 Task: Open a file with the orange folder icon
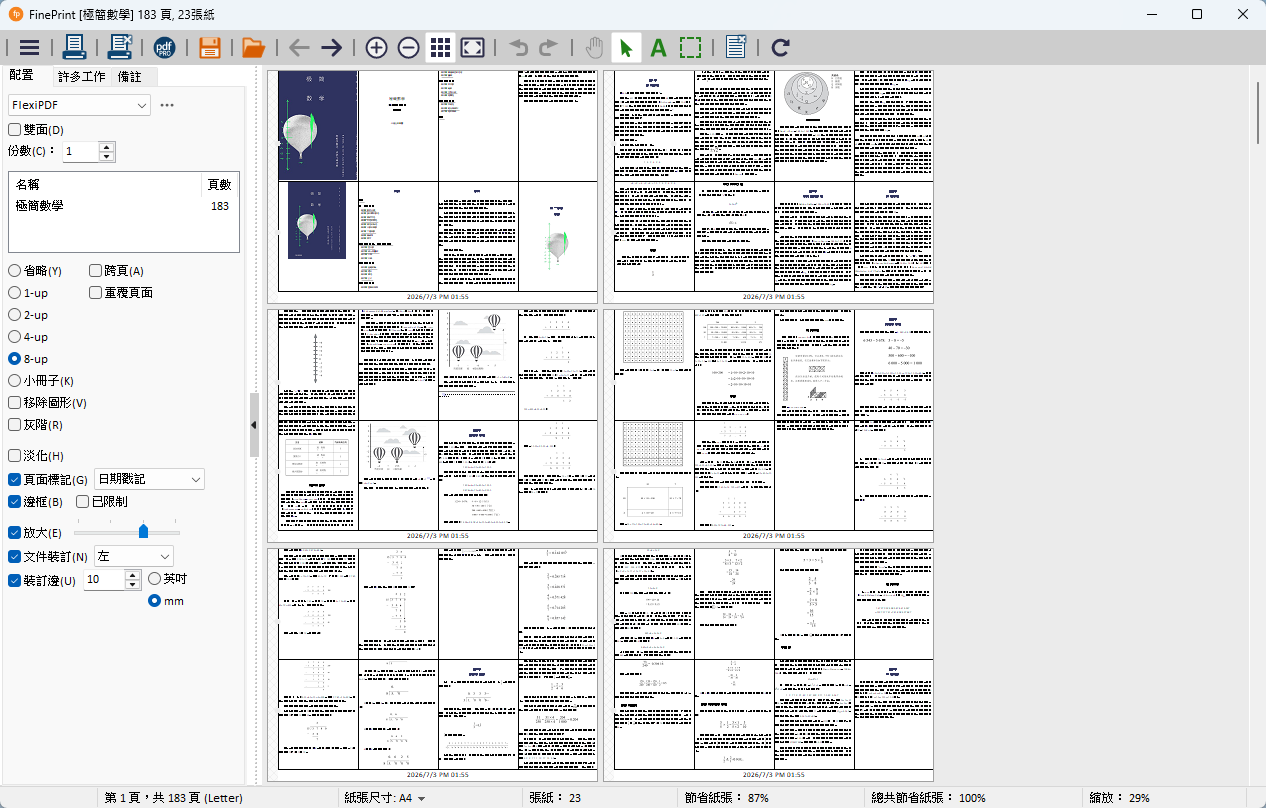click(253, 47)
